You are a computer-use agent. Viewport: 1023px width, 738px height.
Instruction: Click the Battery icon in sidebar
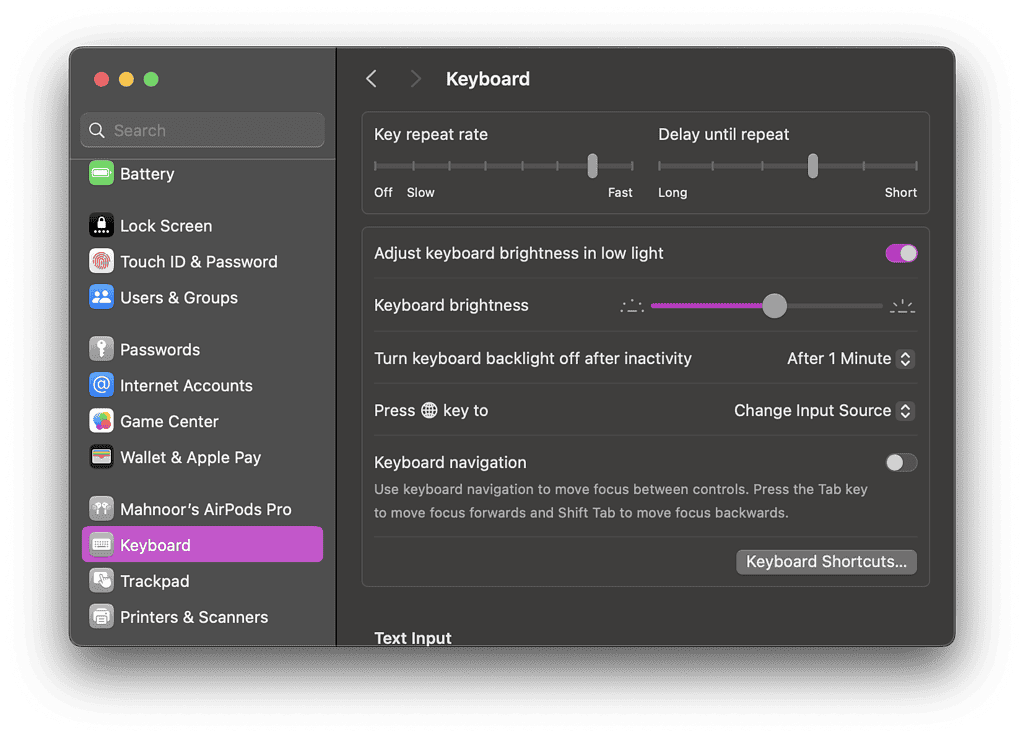(101, 174)
